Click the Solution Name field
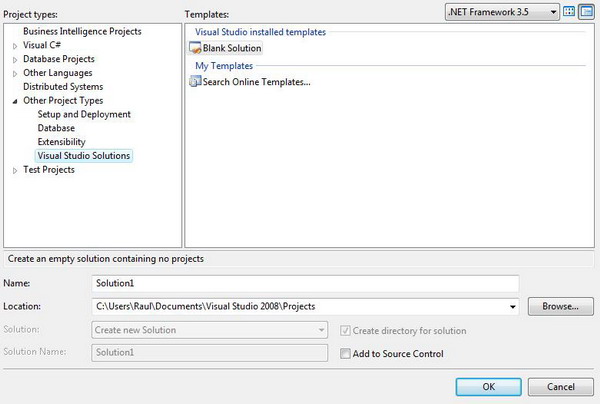The height and width of the screenshot is (404, 600). coord(210,353)
